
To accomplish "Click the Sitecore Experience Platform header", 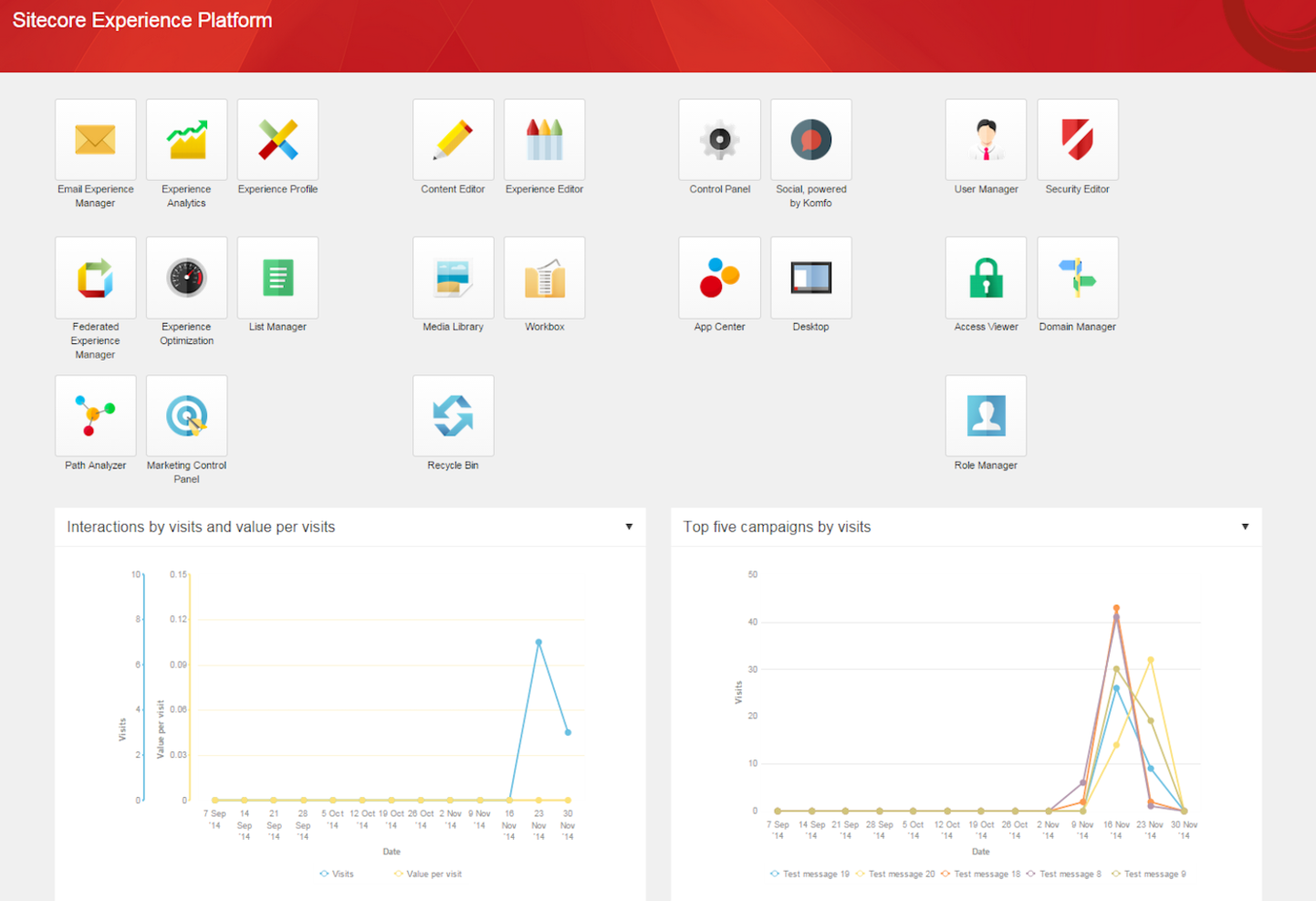I will (141, 19).
